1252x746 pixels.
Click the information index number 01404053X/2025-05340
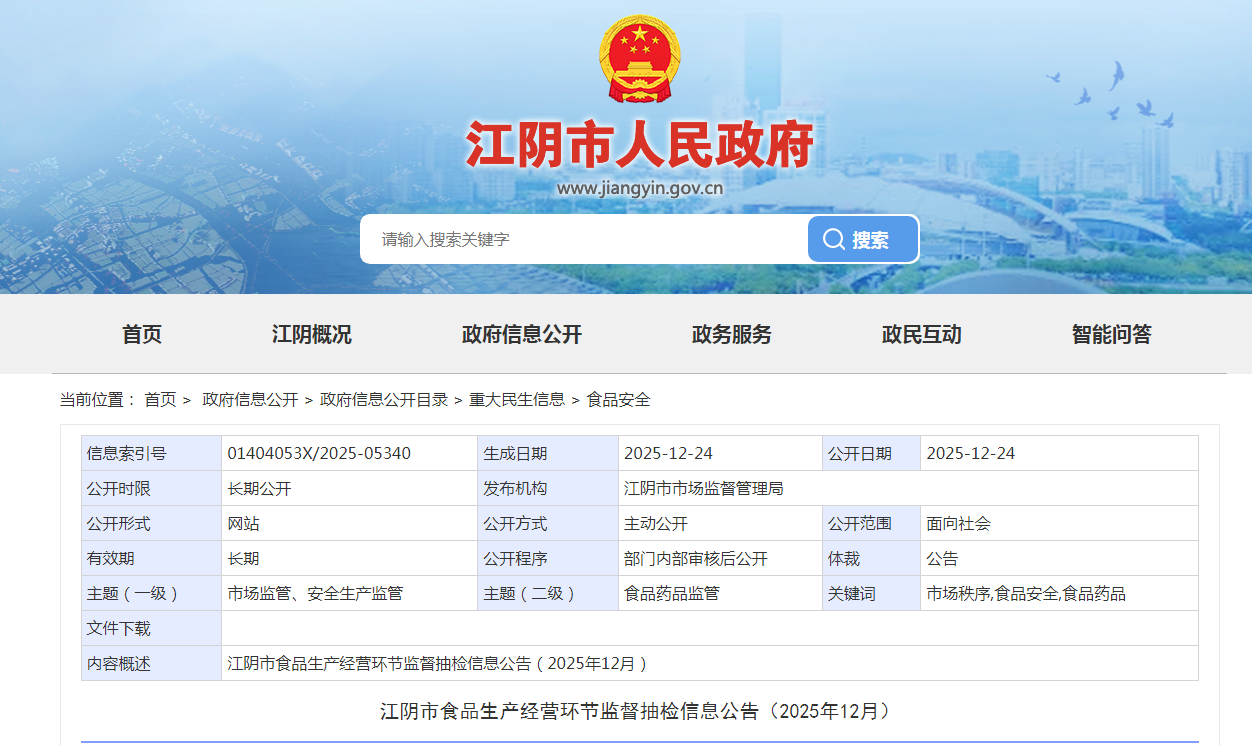click(319, 453)
